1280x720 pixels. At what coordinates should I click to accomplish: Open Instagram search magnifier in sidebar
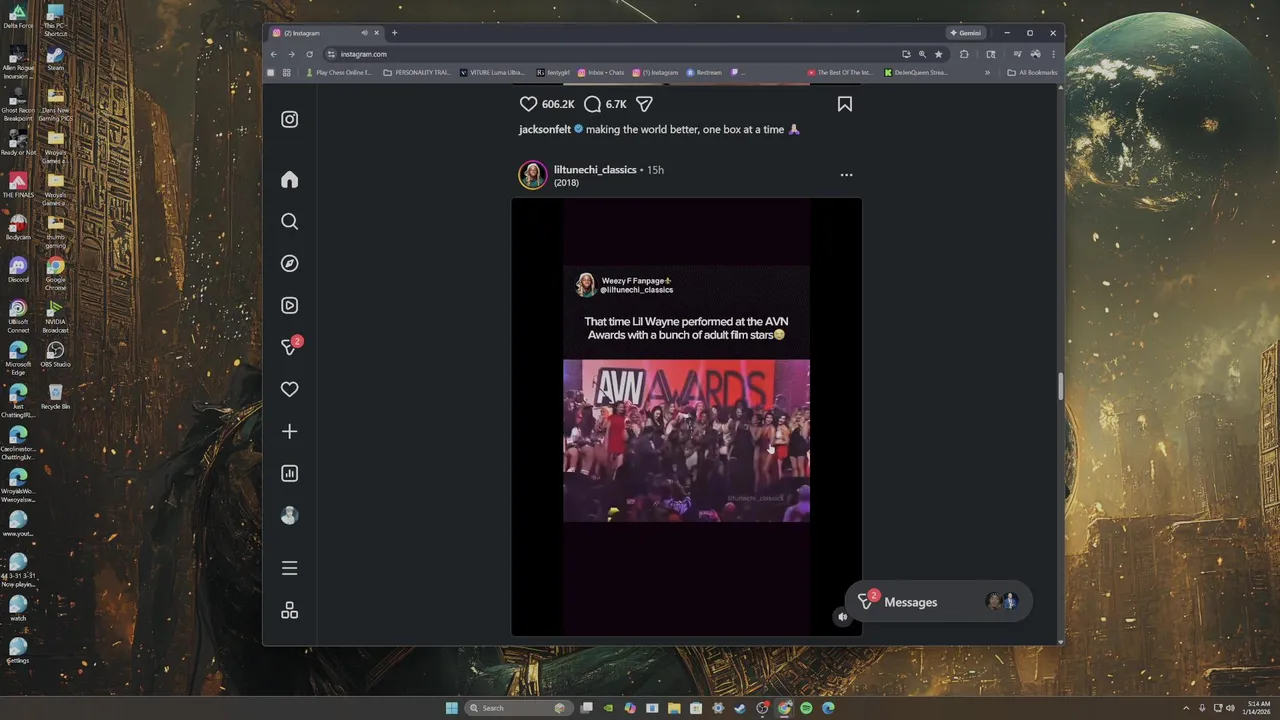289,222
